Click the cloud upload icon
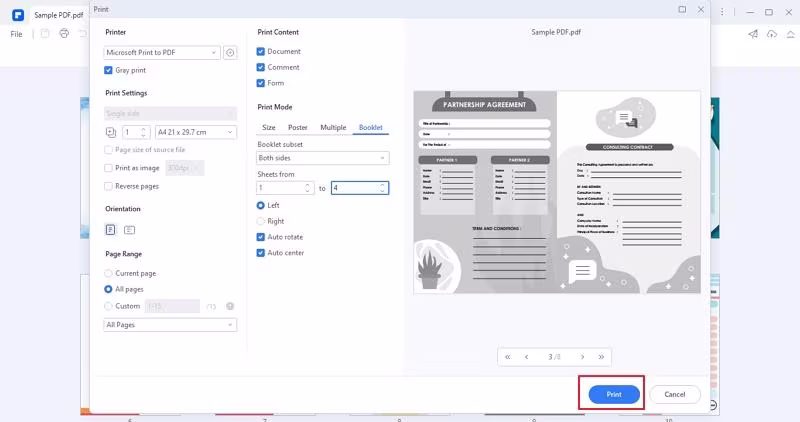This screenshot has width=800, height=422. 772,34
